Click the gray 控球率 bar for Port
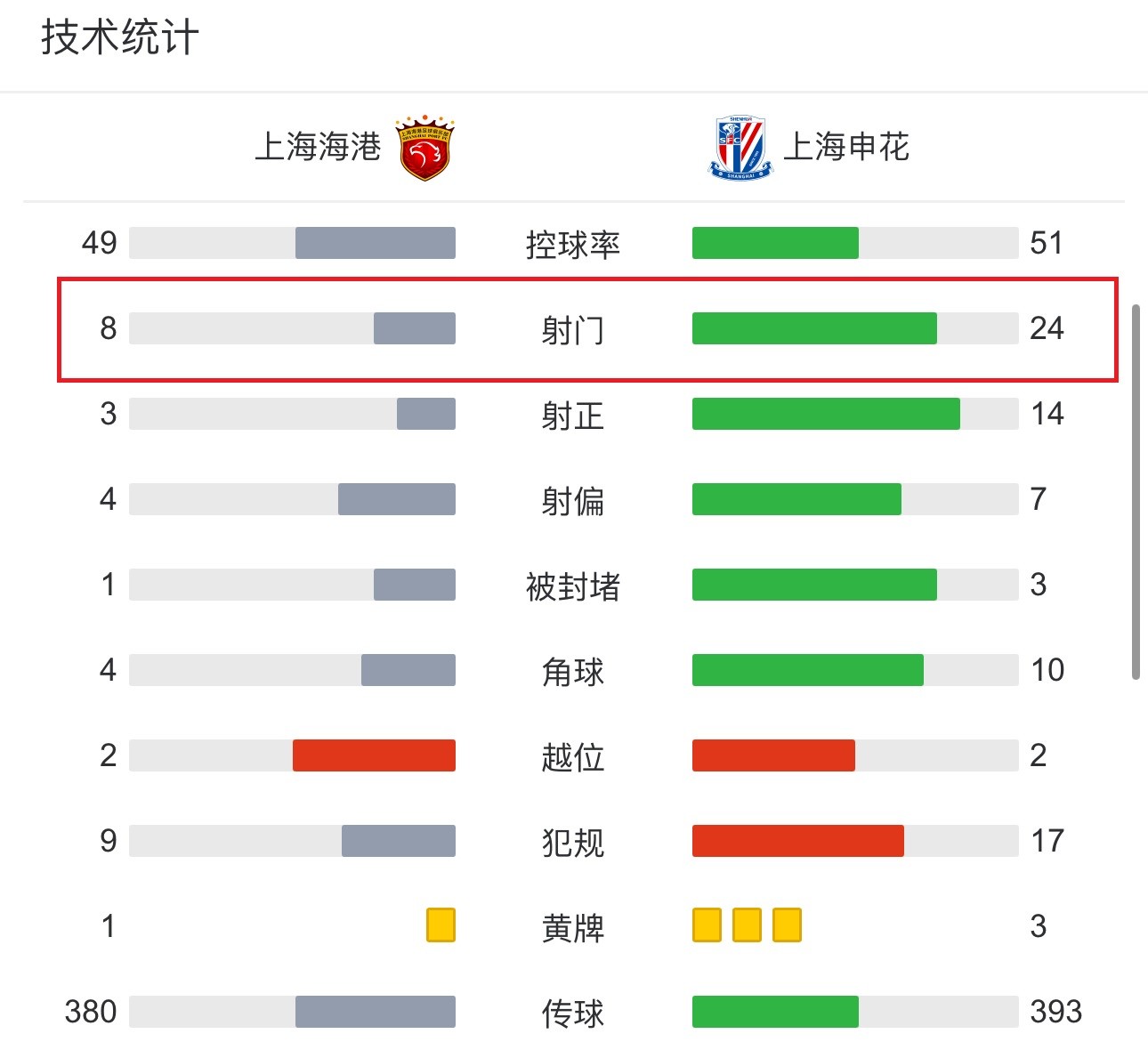This screenshot has height=1058, width=1148. click(x=376, y=243)
